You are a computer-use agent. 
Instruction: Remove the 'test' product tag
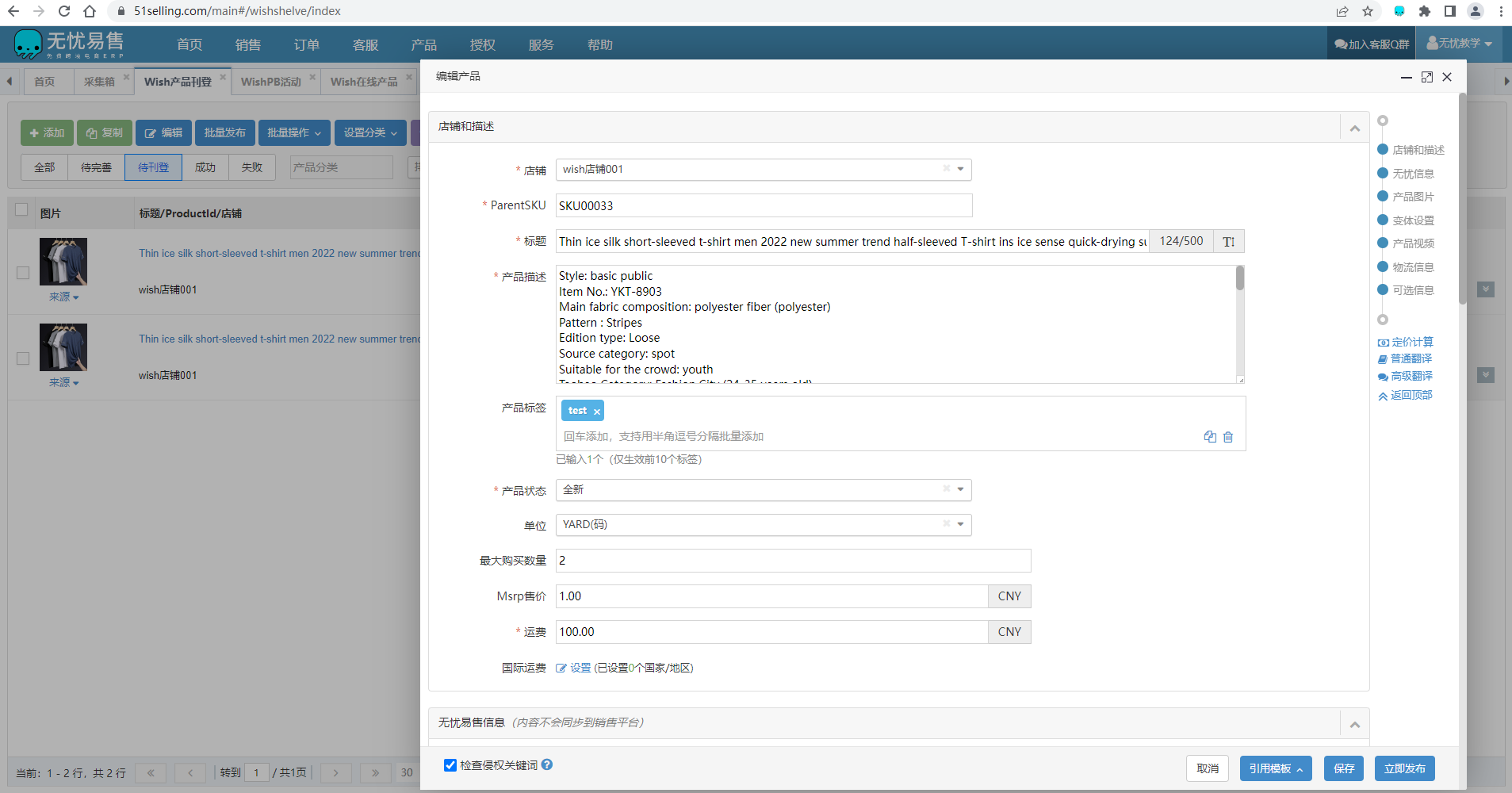click(597, 412)
